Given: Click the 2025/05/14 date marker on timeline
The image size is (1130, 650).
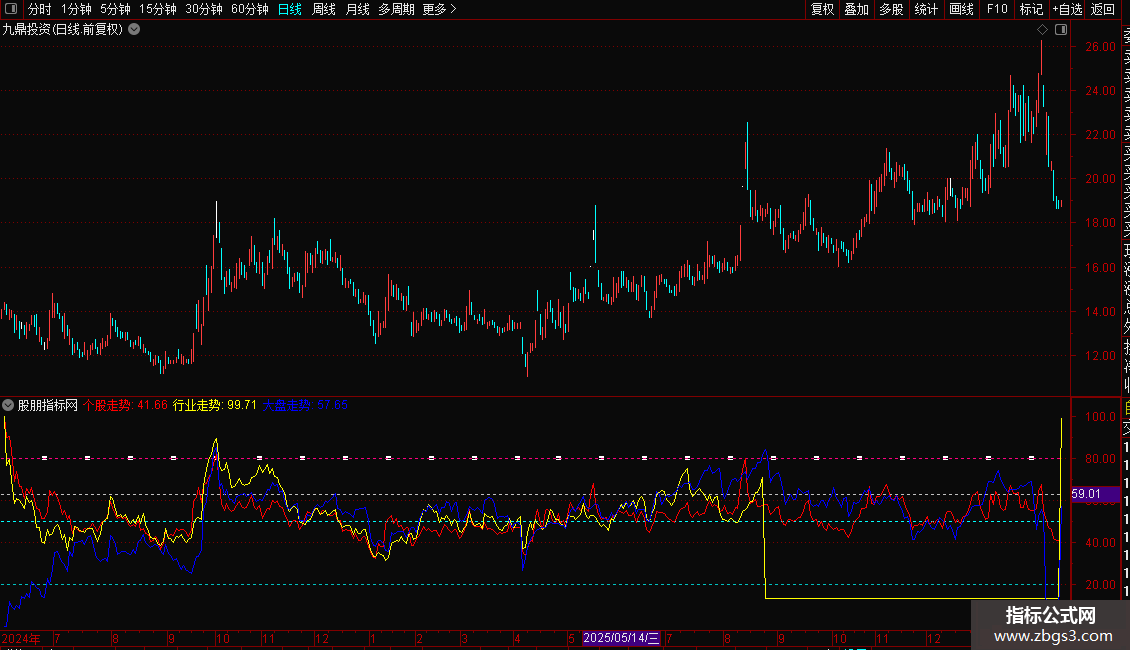Looking at the screenshot, I should [621, 637].
